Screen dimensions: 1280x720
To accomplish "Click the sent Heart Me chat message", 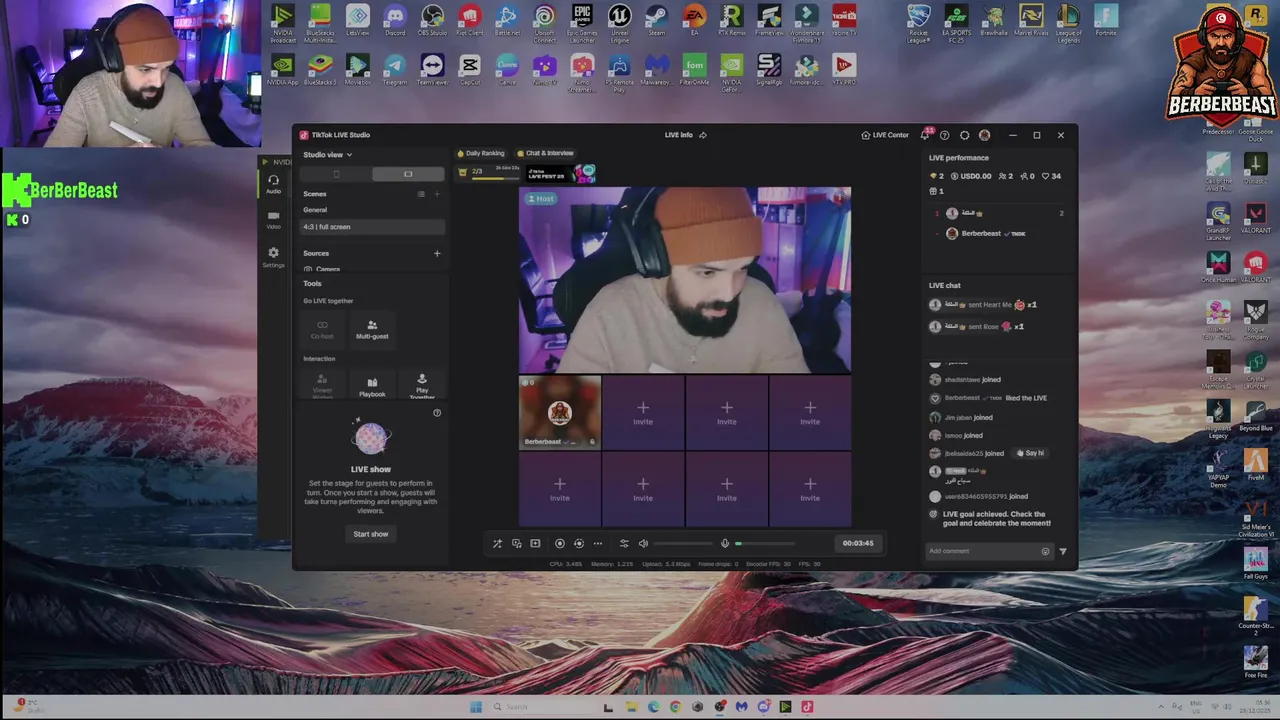I will pos(983,305).
